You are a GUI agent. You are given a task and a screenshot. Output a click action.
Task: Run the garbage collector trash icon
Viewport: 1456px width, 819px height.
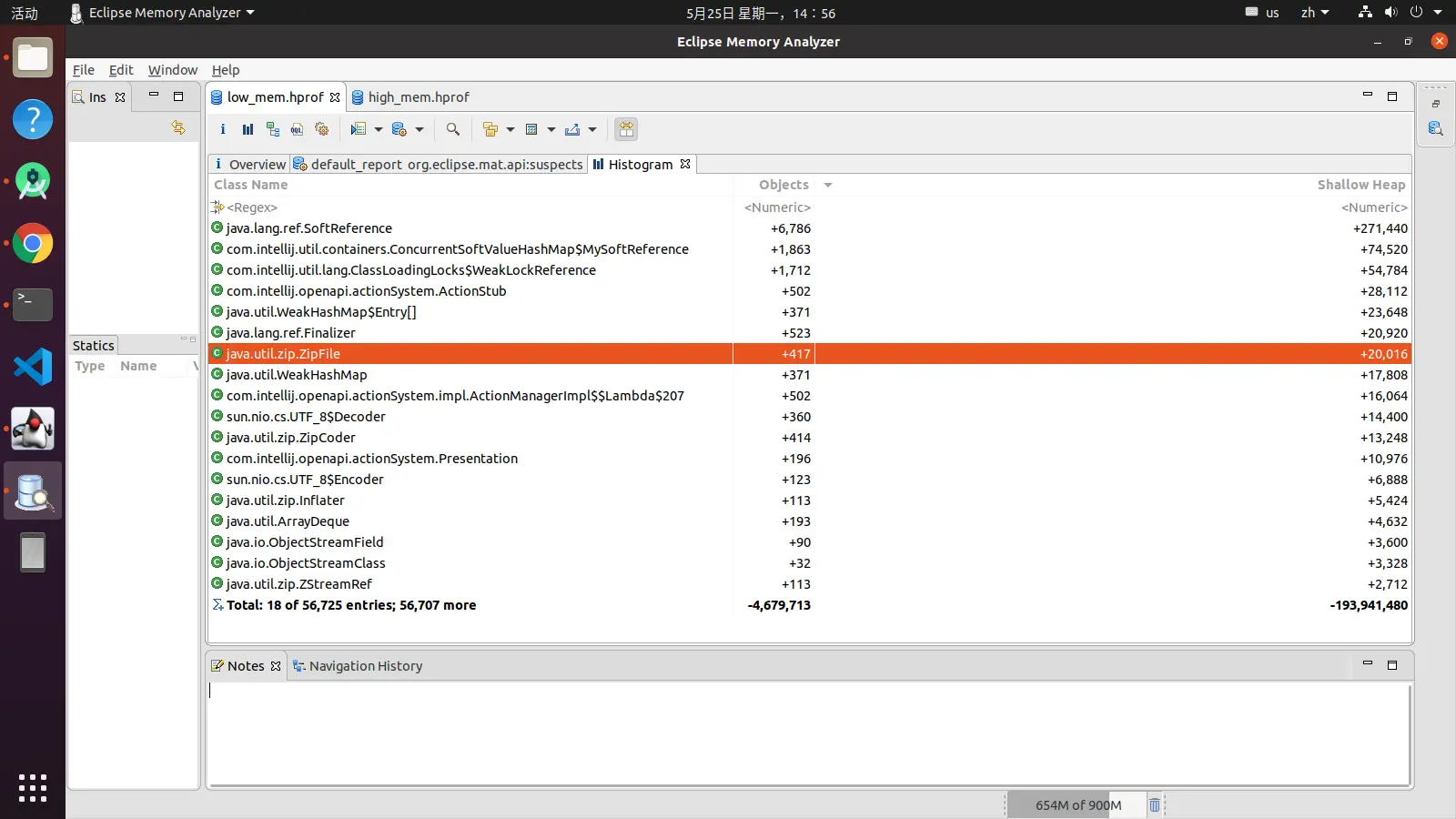[x=1155, y=804]
